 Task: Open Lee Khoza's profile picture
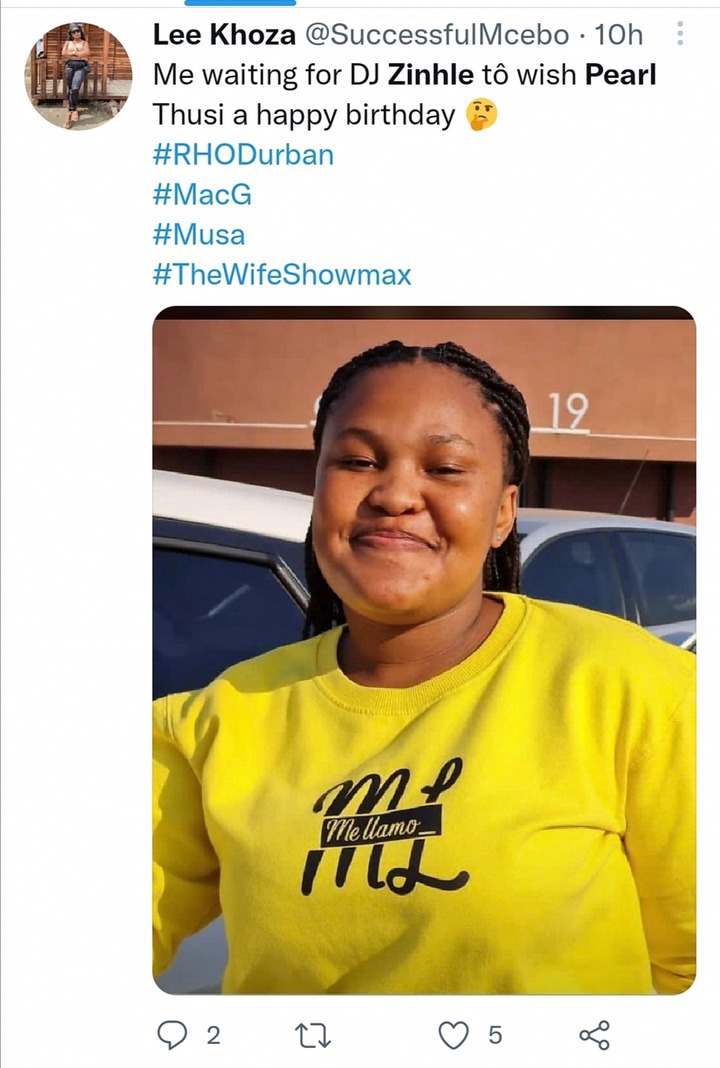click(78, 75)
